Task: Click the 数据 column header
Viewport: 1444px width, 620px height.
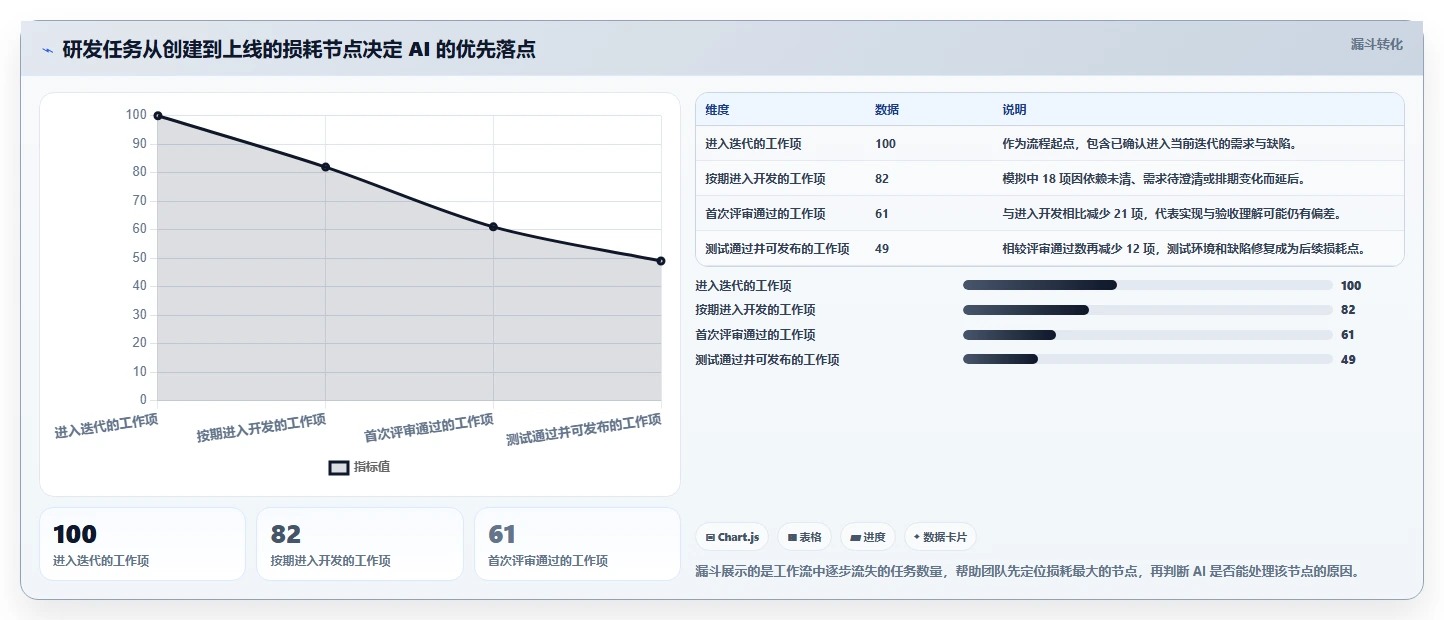Action: [887, 110]
